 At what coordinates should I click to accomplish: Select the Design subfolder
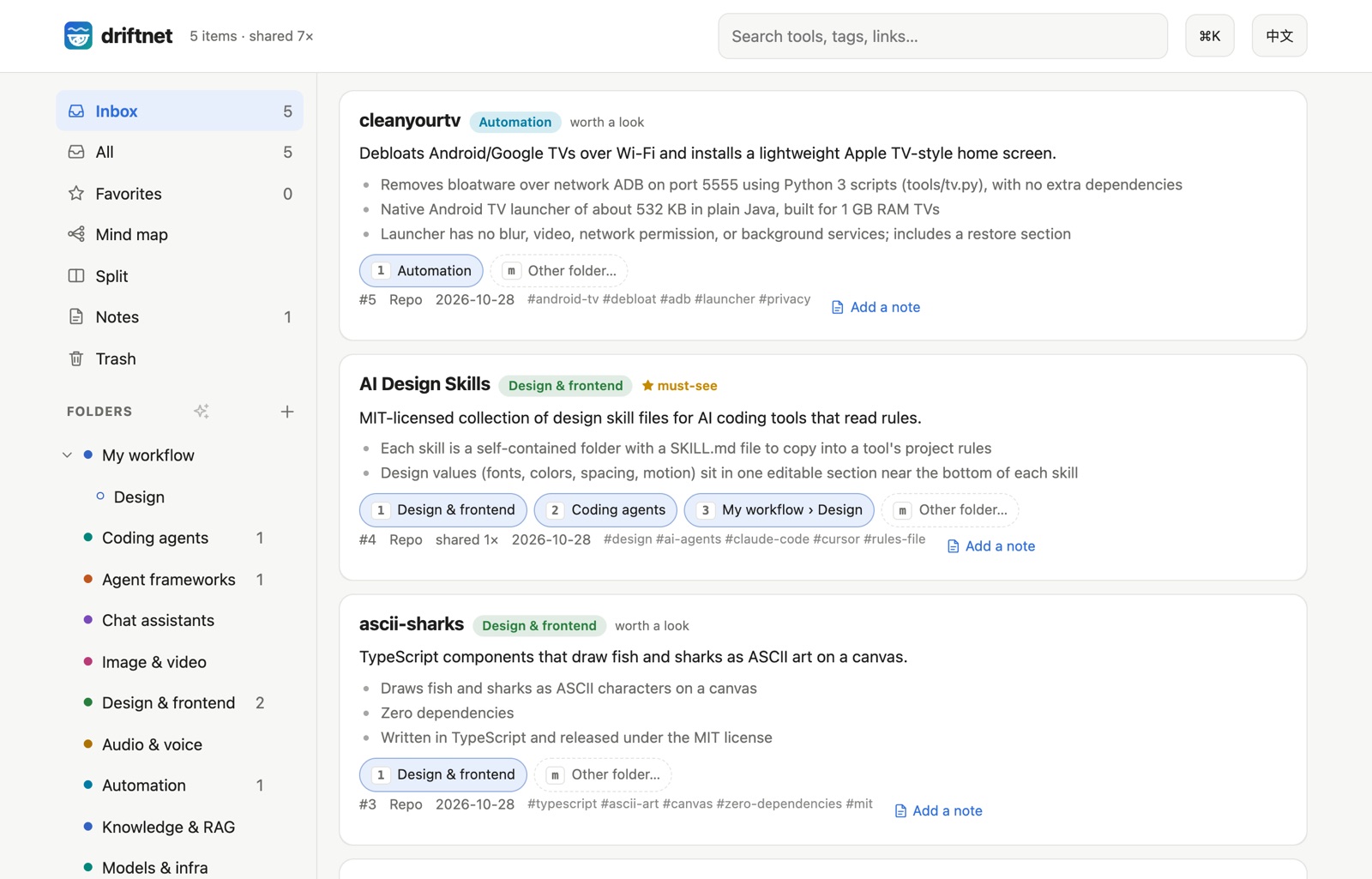(x=139, y=497)
